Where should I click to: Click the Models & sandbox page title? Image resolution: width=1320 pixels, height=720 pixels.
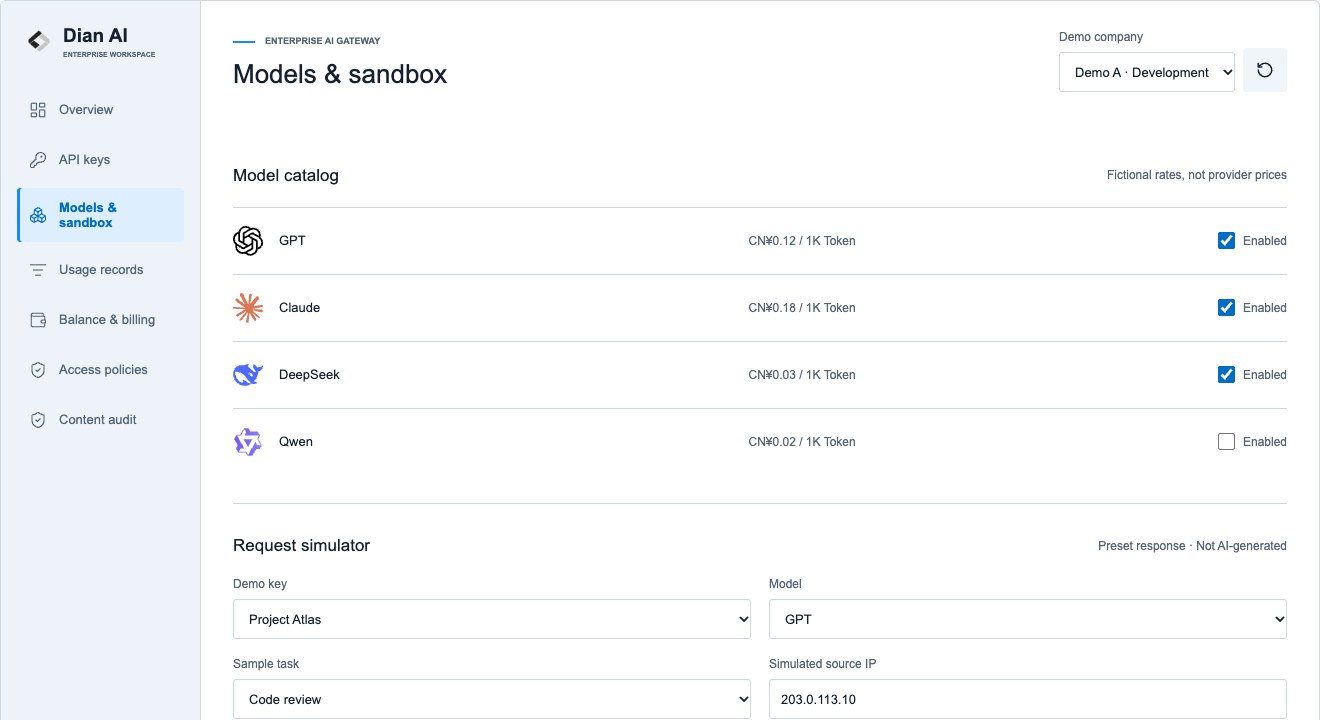(x=340, y=74)
